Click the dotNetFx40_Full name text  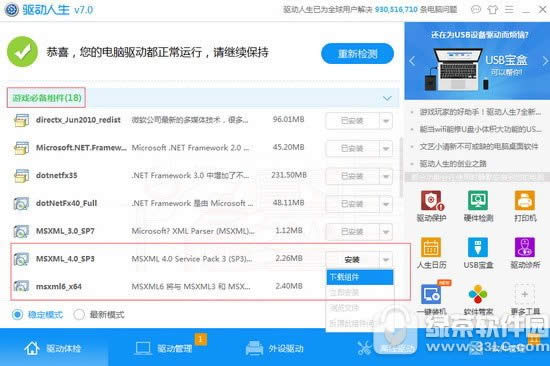(66, 203)
